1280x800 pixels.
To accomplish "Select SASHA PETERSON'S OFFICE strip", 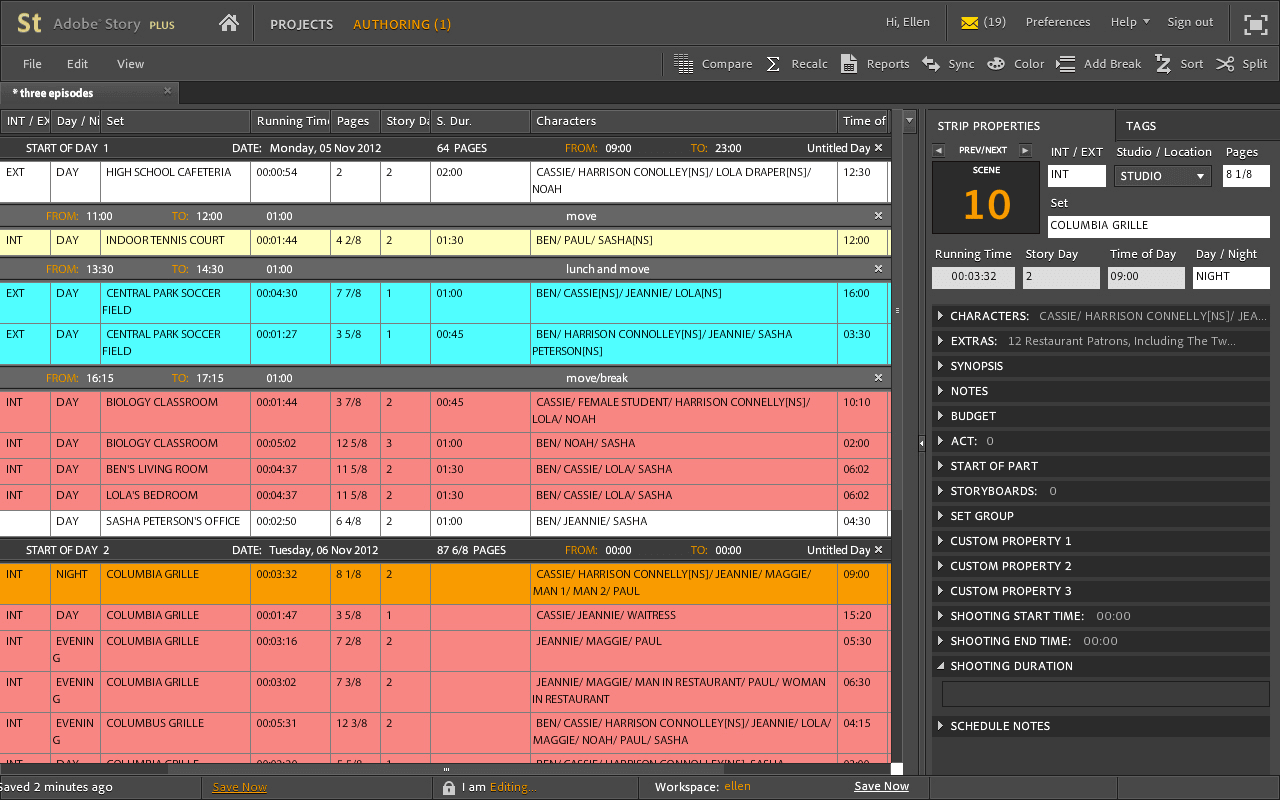I will click(x=445, y=522).
